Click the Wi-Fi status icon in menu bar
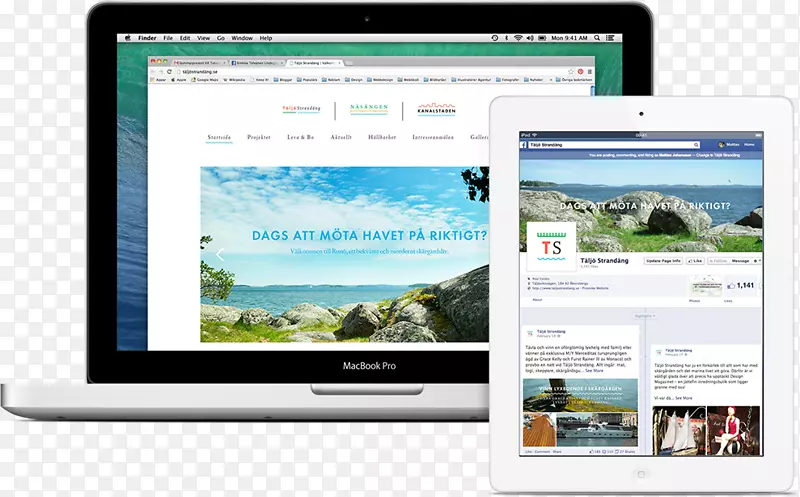 tap(518, 38)
